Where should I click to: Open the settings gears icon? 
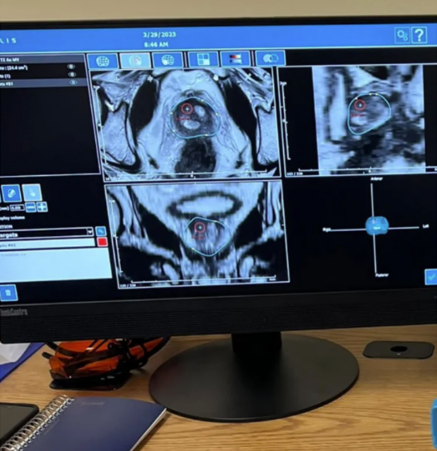(x=402, y=35)
